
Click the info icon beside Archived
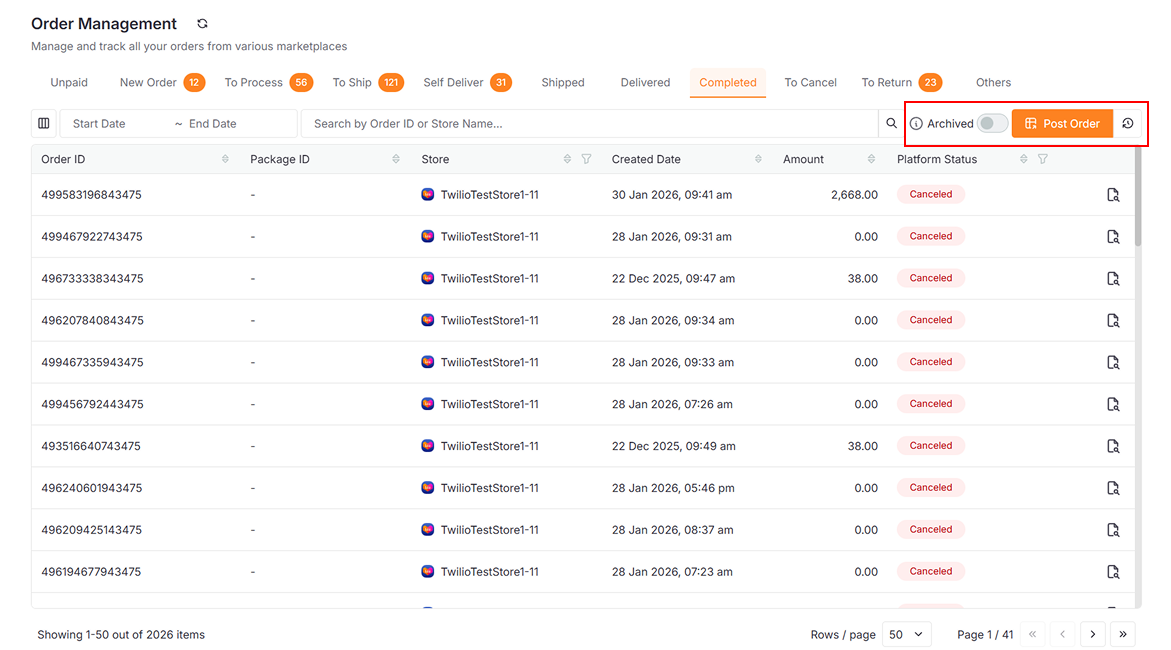coord(916,124)
